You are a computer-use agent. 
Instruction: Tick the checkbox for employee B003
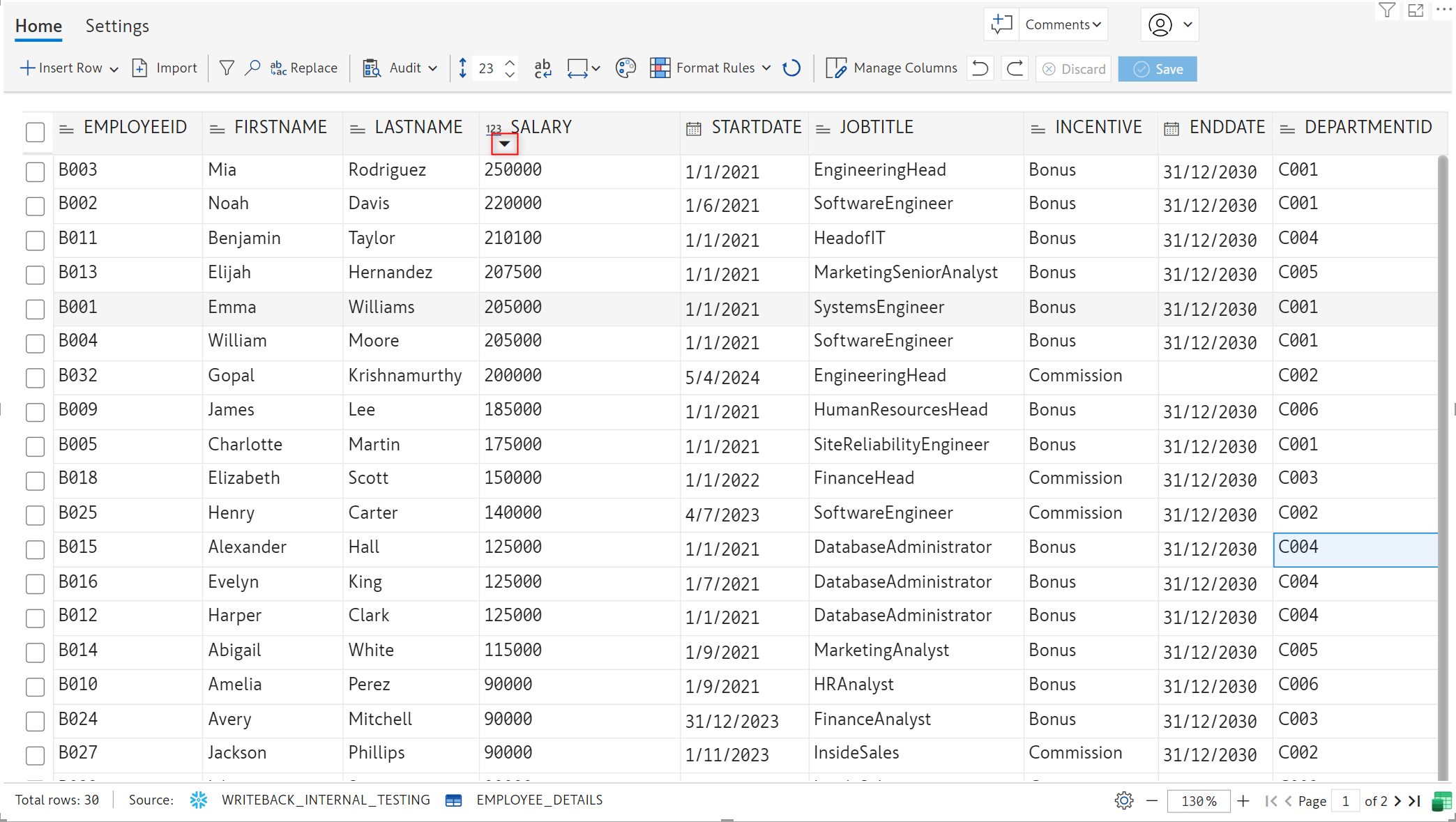tap(35, 172)
